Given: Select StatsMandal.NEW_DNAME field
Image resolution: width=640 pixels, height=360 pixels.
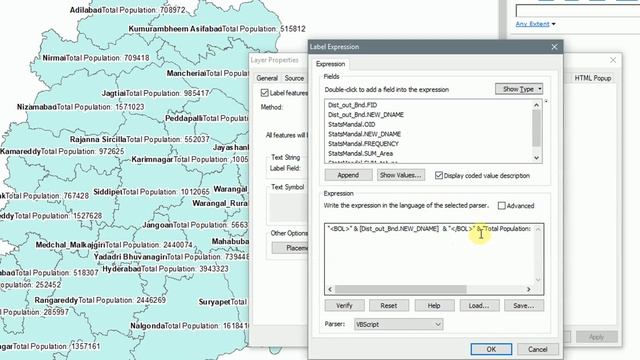Looking at the screenshot, I should 364,134.
